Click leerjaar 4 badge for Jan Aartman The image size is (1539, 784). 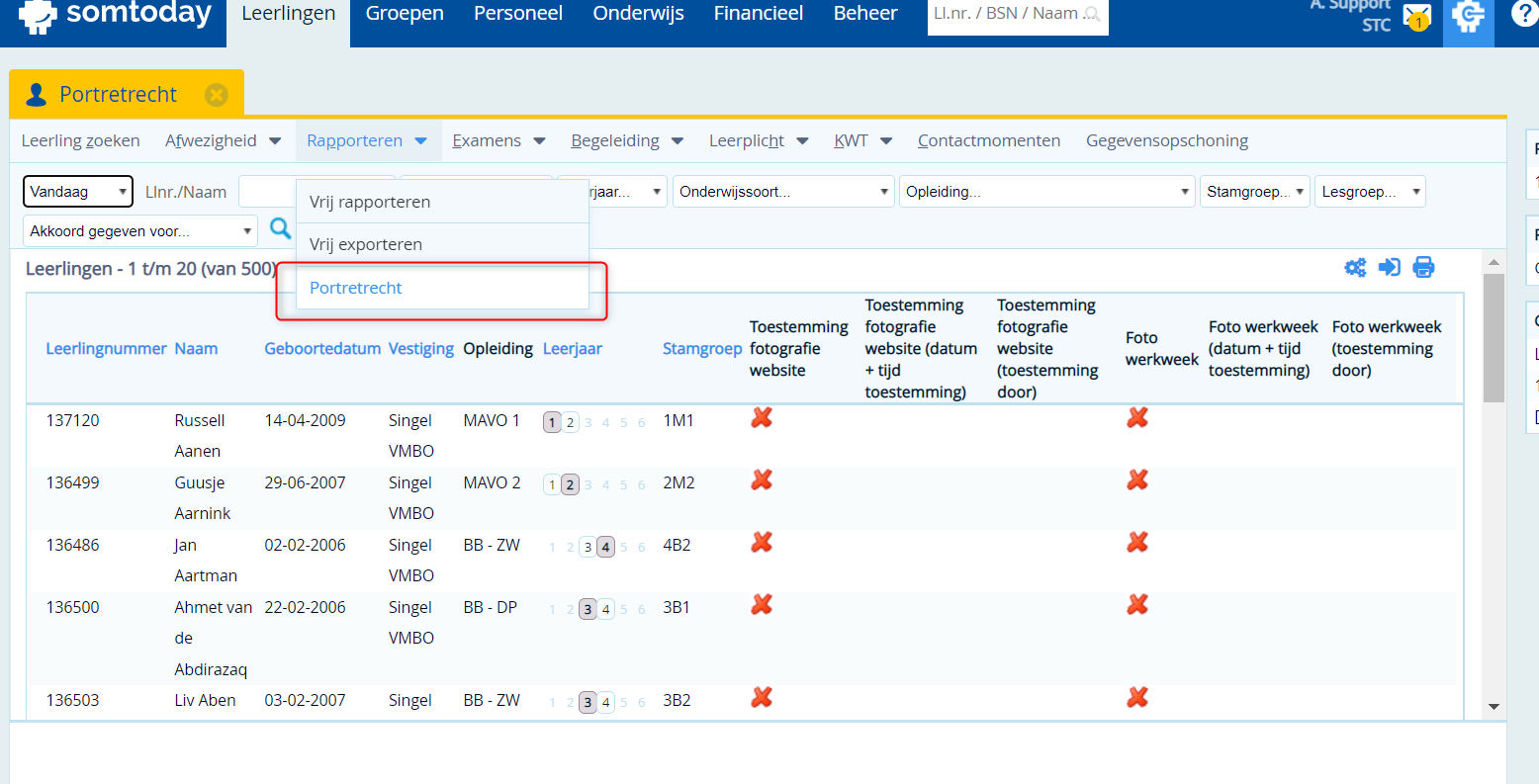point(605,547)
